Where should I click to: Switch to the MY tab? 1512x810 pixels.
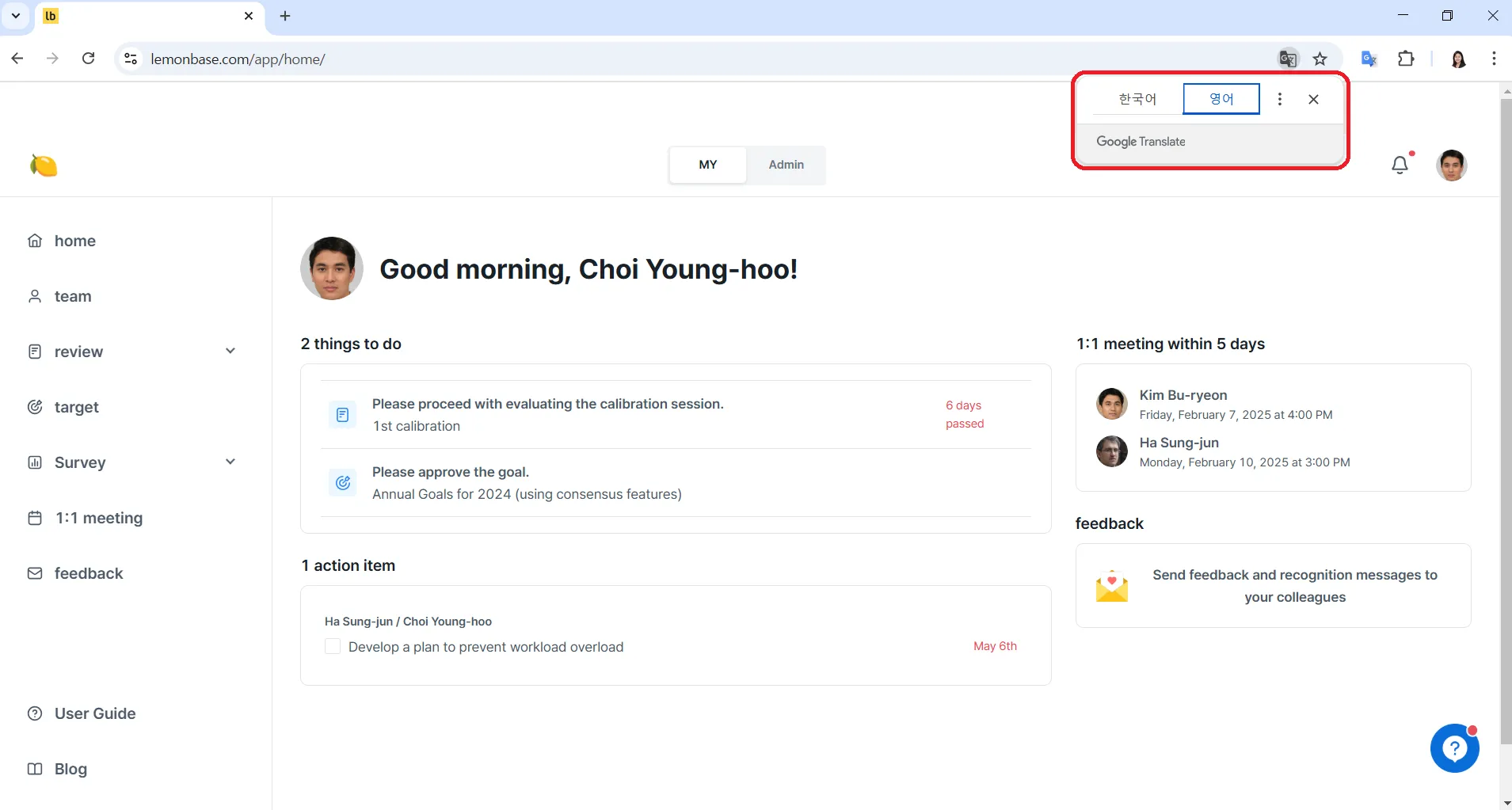[x=708, y=165]
